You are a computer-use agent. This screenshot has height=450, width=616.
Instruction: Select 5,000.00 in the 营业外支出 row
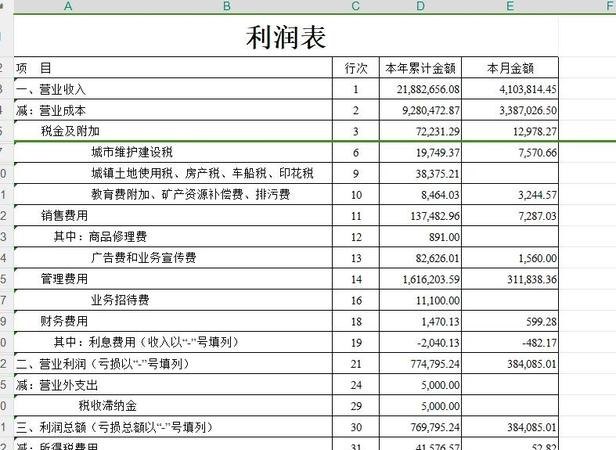coord(440,385)
